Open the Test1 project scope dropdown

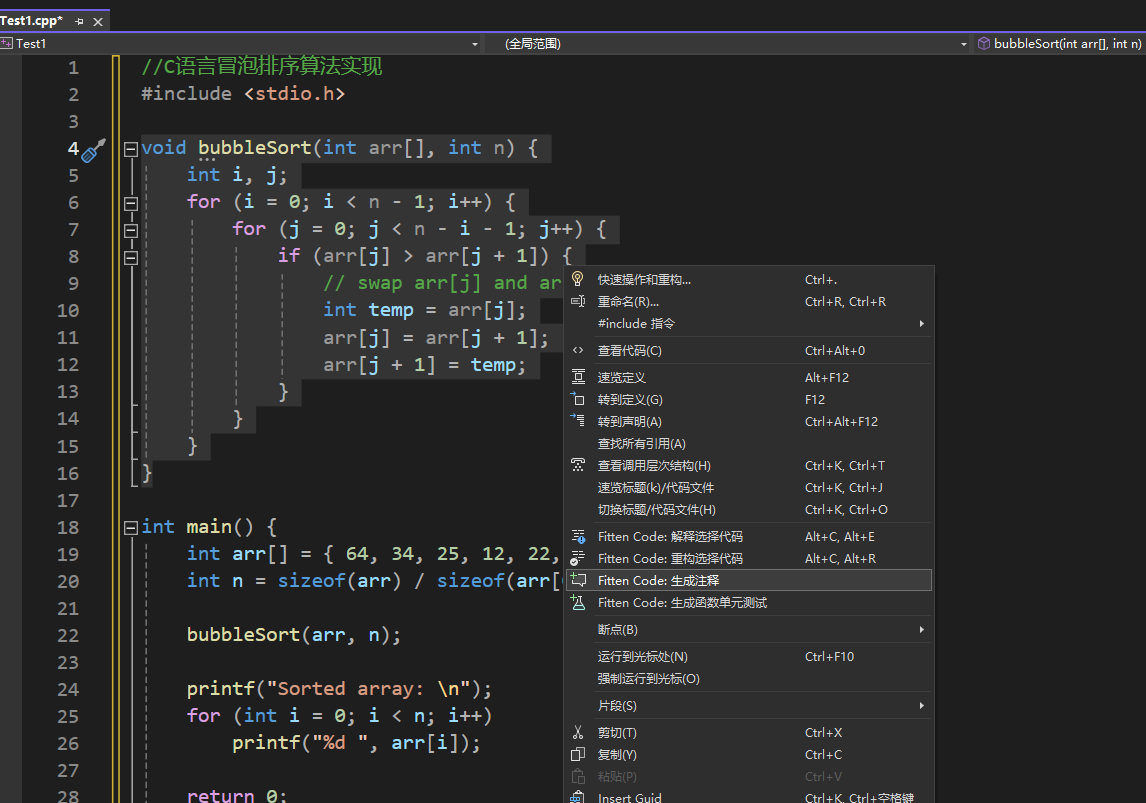click(475, 44)
